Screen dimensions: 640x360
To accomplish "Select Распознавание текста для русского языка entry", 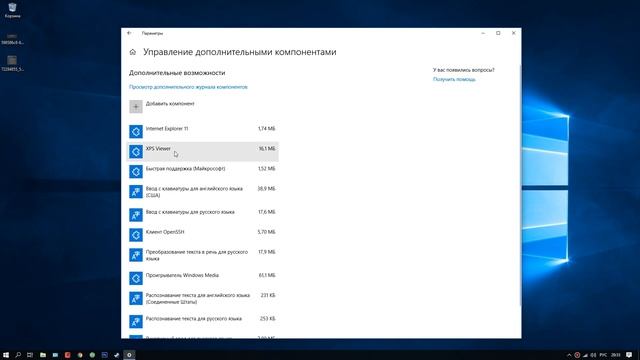I will pyautogui.click(x=203, y=321).
